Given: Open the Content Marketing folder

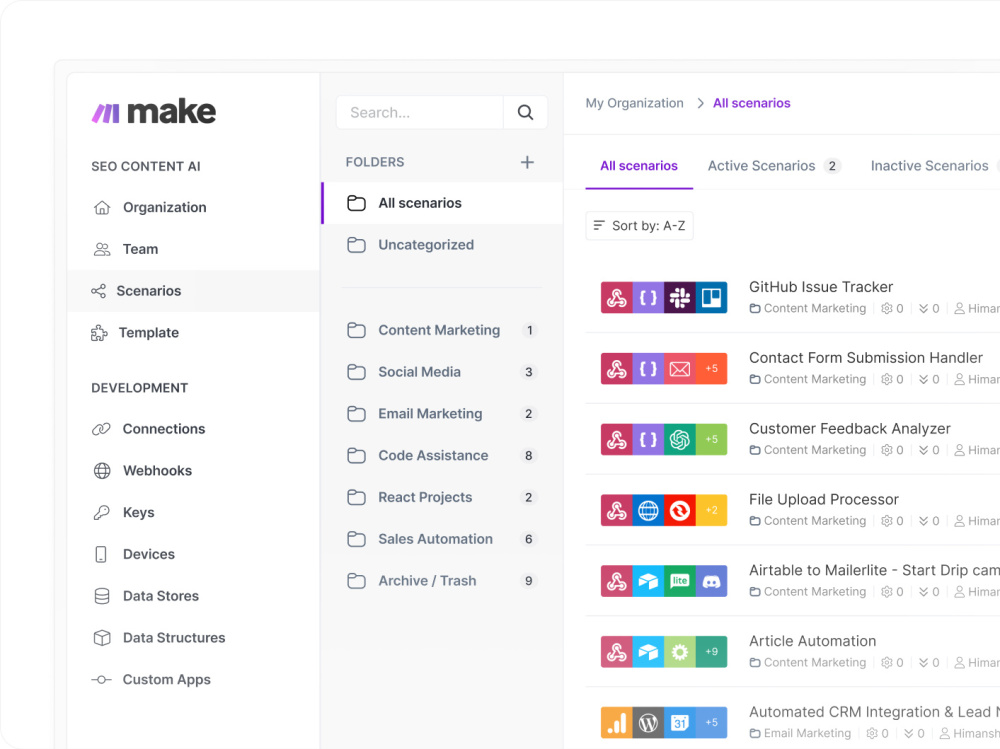Looking at the screenshot, I should click(442, 330).
